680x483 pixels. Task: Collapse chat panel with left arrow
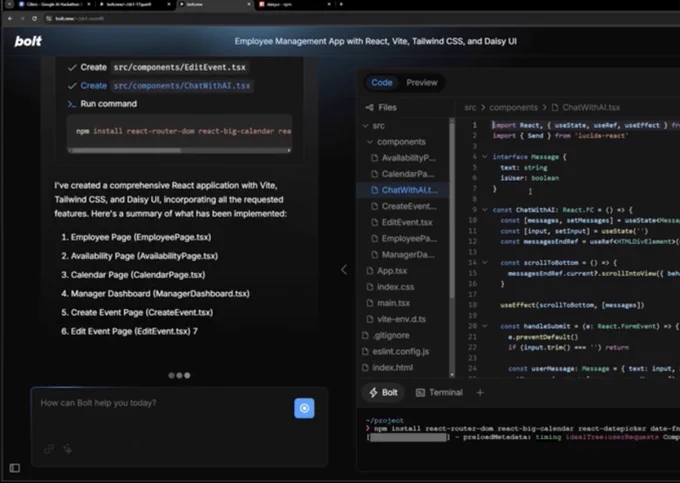[343, 270]
